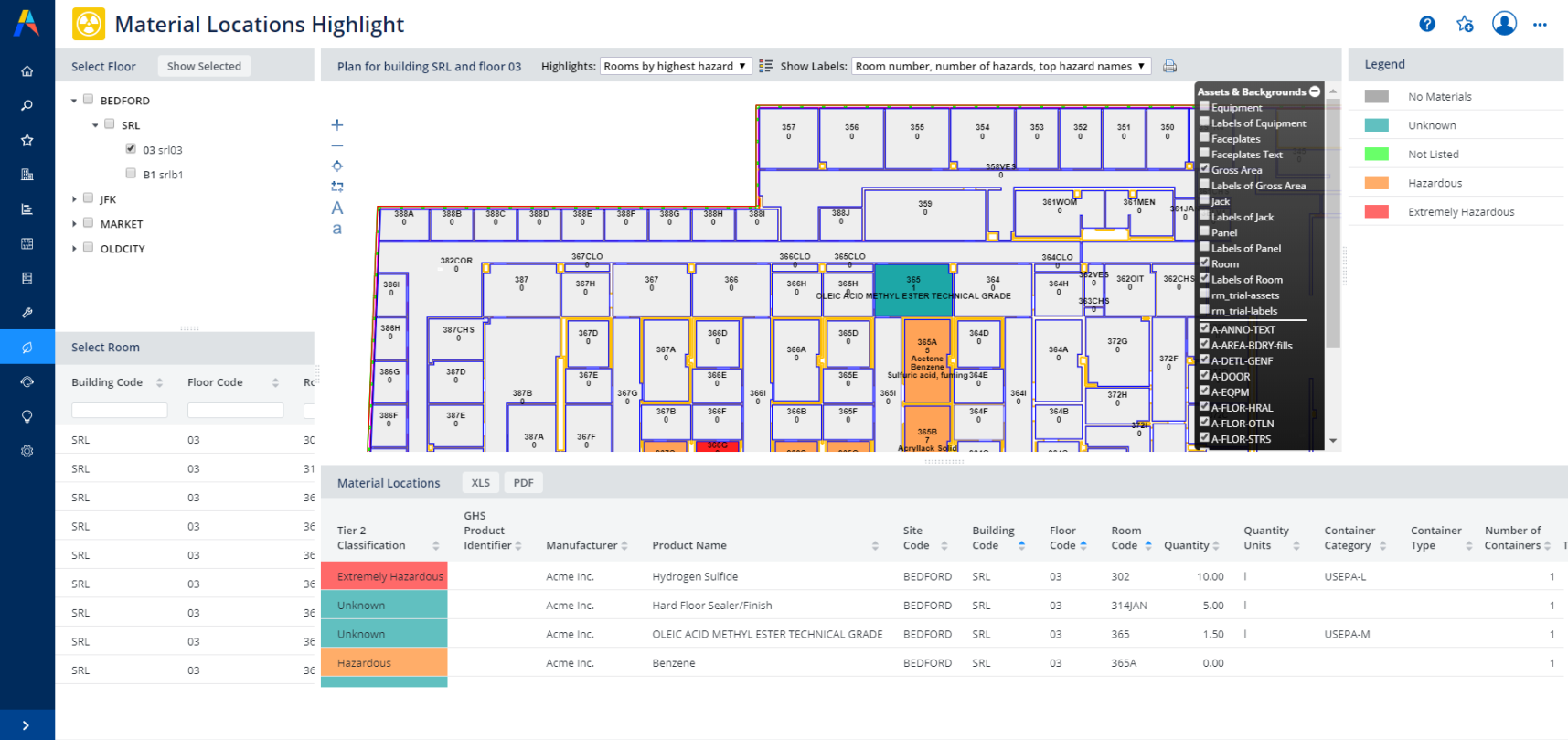Uncheck the 03 srl03 floor checkbox
The height and width of the screenshot is (740, 1568).
coord(131,148)
